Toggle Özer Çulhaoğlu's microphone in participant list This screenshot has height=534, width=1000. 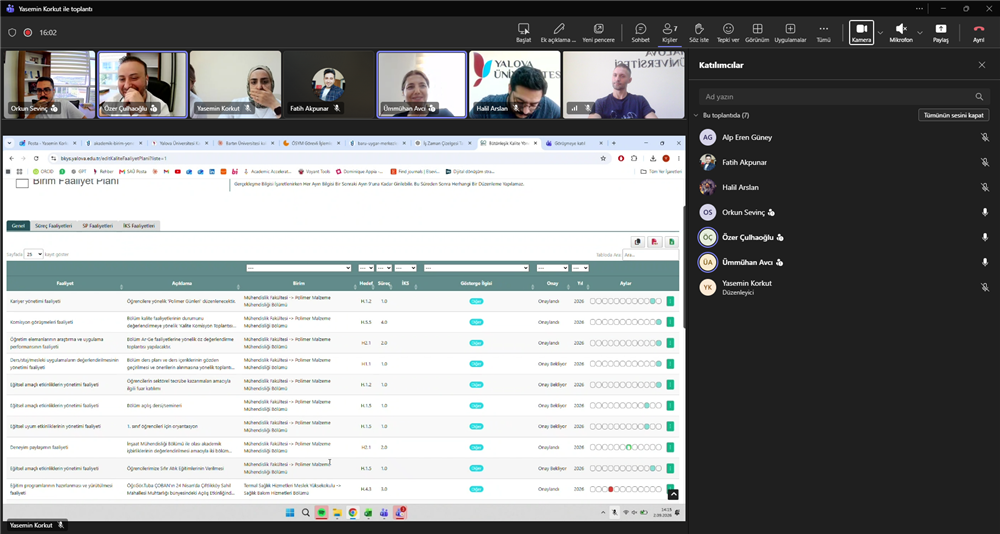tap(985, 237)
